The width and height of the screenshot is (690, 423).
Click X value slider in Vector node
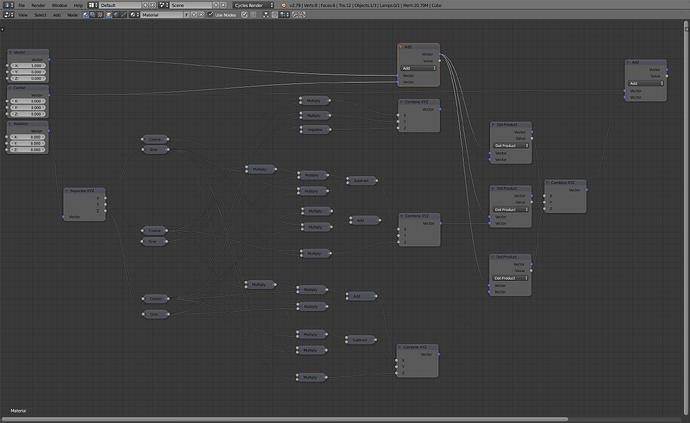(28, 66)
